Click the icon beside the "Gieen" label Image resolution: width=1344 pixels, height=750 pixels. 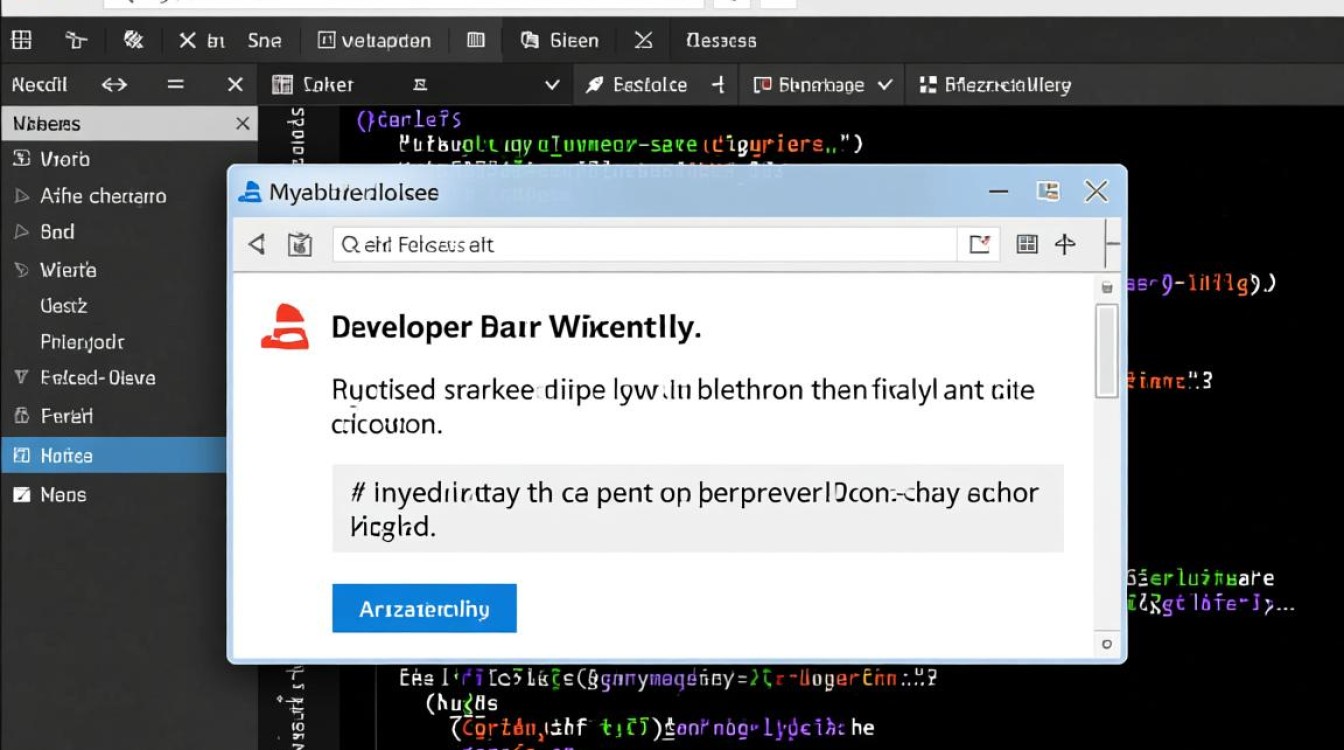[x=531, y=40]
